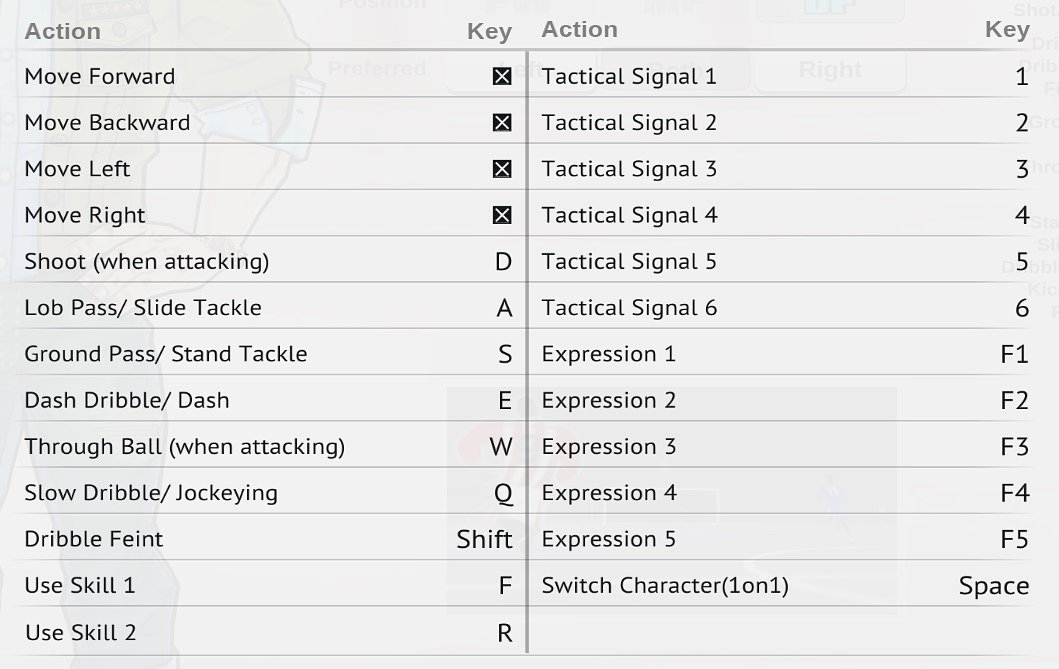Click the crossed-box icon beside Move Forward

click(x=502, y=76)
